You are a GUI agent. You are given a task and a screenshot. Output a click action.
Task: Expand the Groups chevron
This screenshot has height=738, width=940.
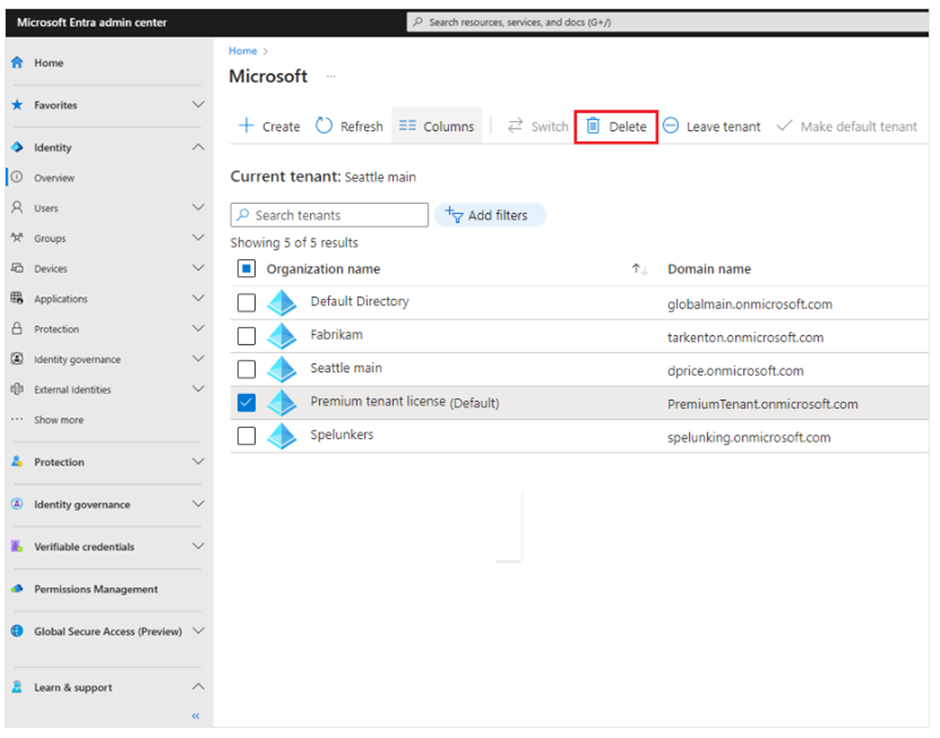click(198, 237)
